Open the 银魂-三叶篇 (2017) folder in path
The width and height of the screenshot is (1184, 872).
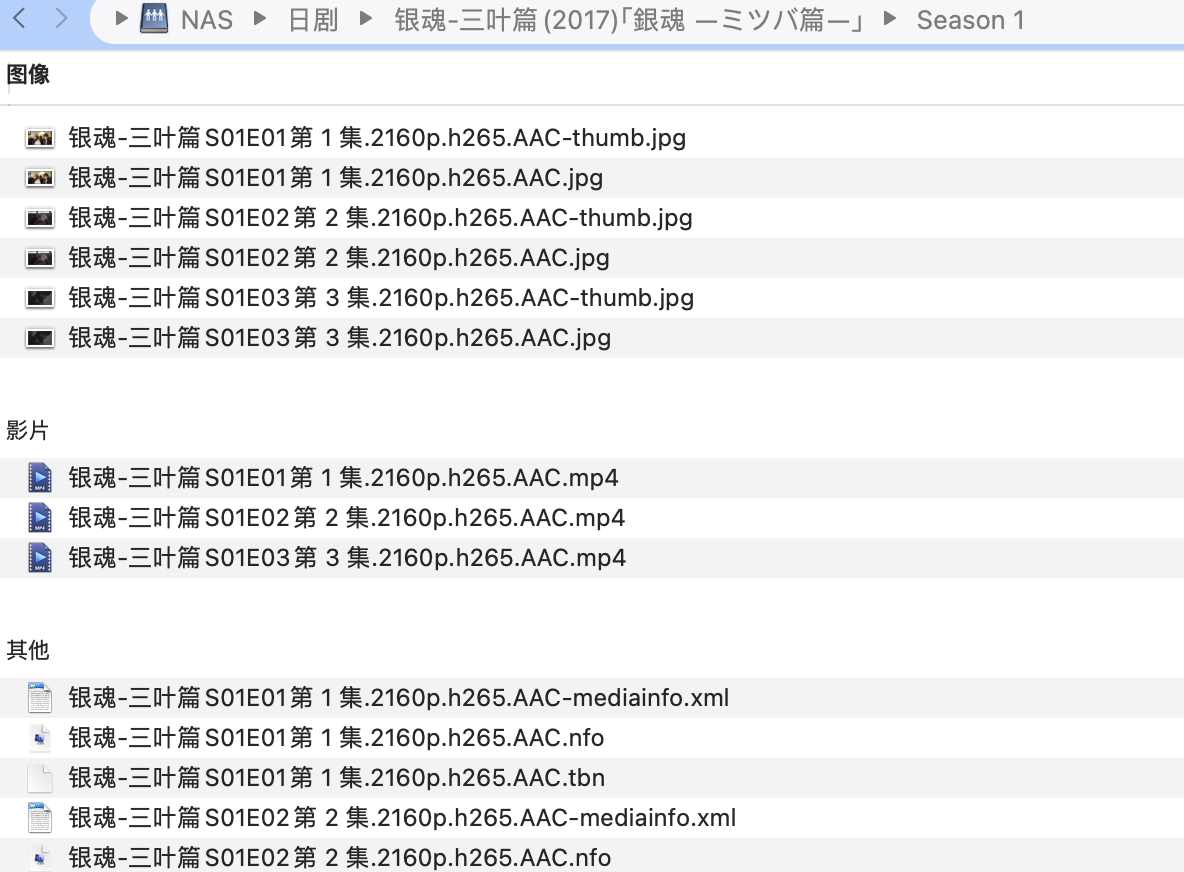click(x=630, y=20)
